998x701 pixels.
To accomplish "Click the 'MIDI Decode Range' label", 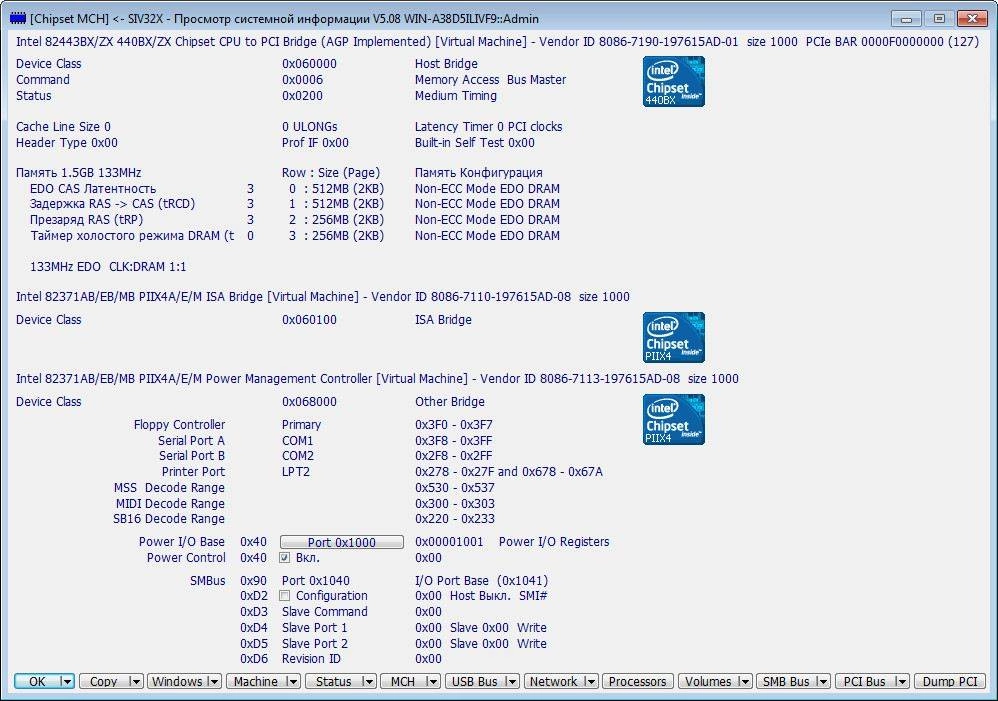I will click(170, 504).
